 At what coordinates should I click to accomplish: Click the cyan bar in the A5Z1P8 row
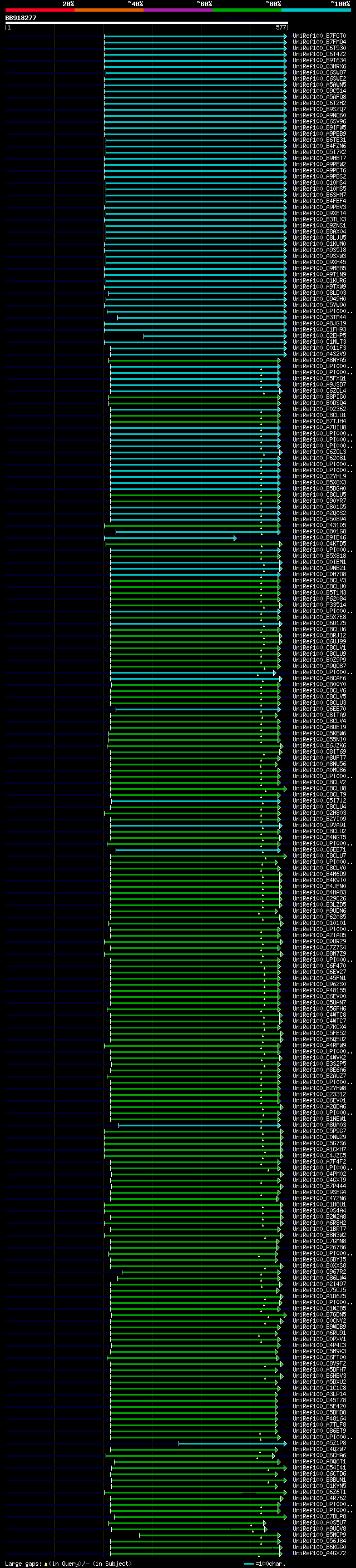tap(232, 1443)
